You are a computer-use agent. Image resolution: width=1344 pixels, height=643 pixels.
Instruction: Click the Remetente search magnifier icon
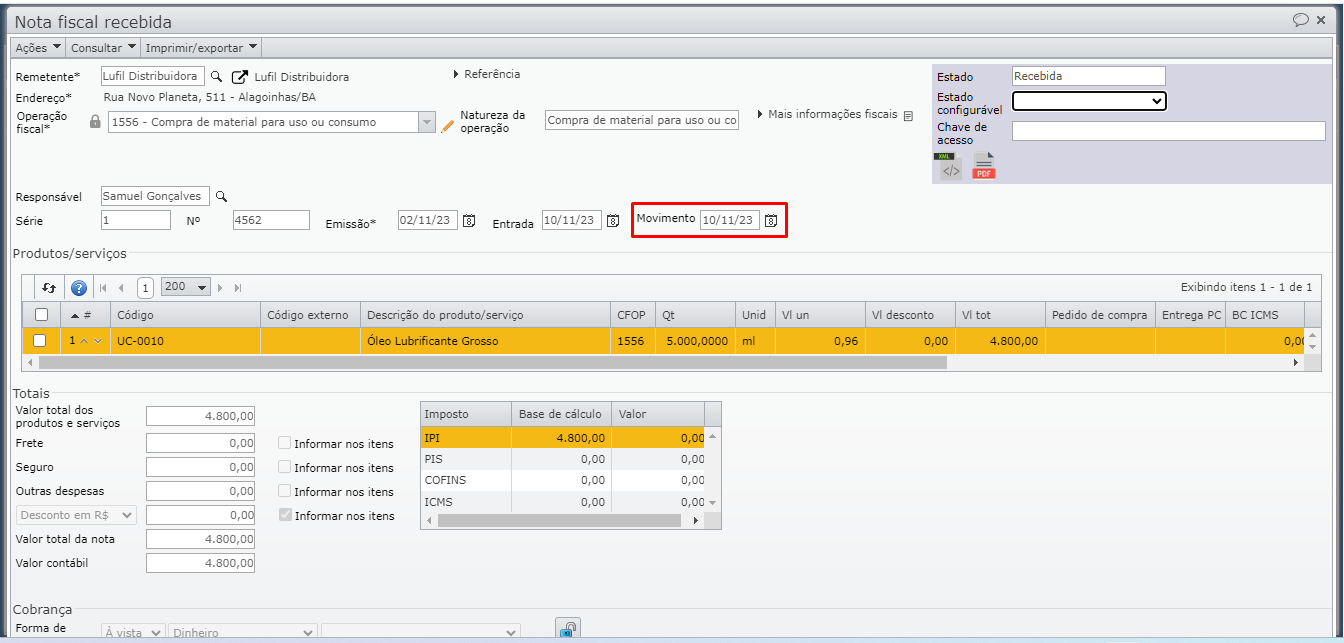coord(217,77)
